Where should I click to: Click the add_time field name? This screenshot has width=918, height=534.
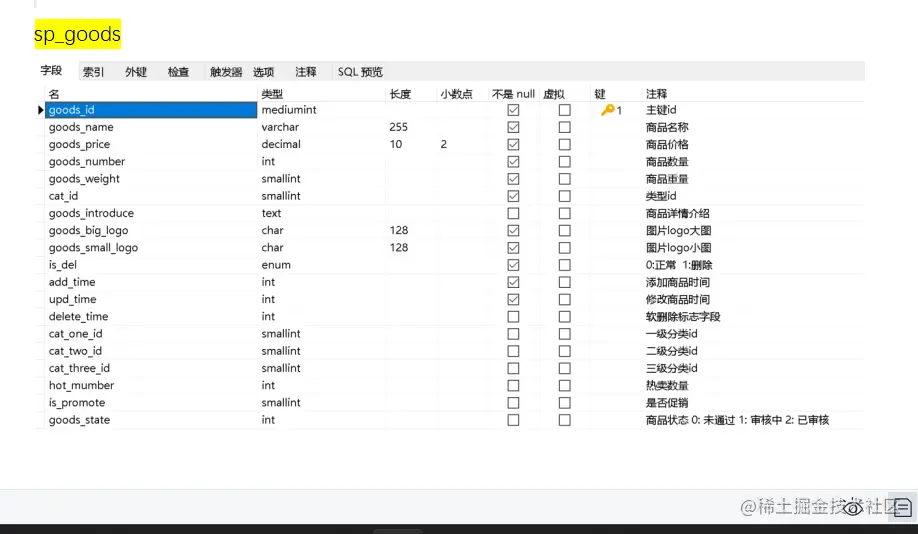(72, 282)
